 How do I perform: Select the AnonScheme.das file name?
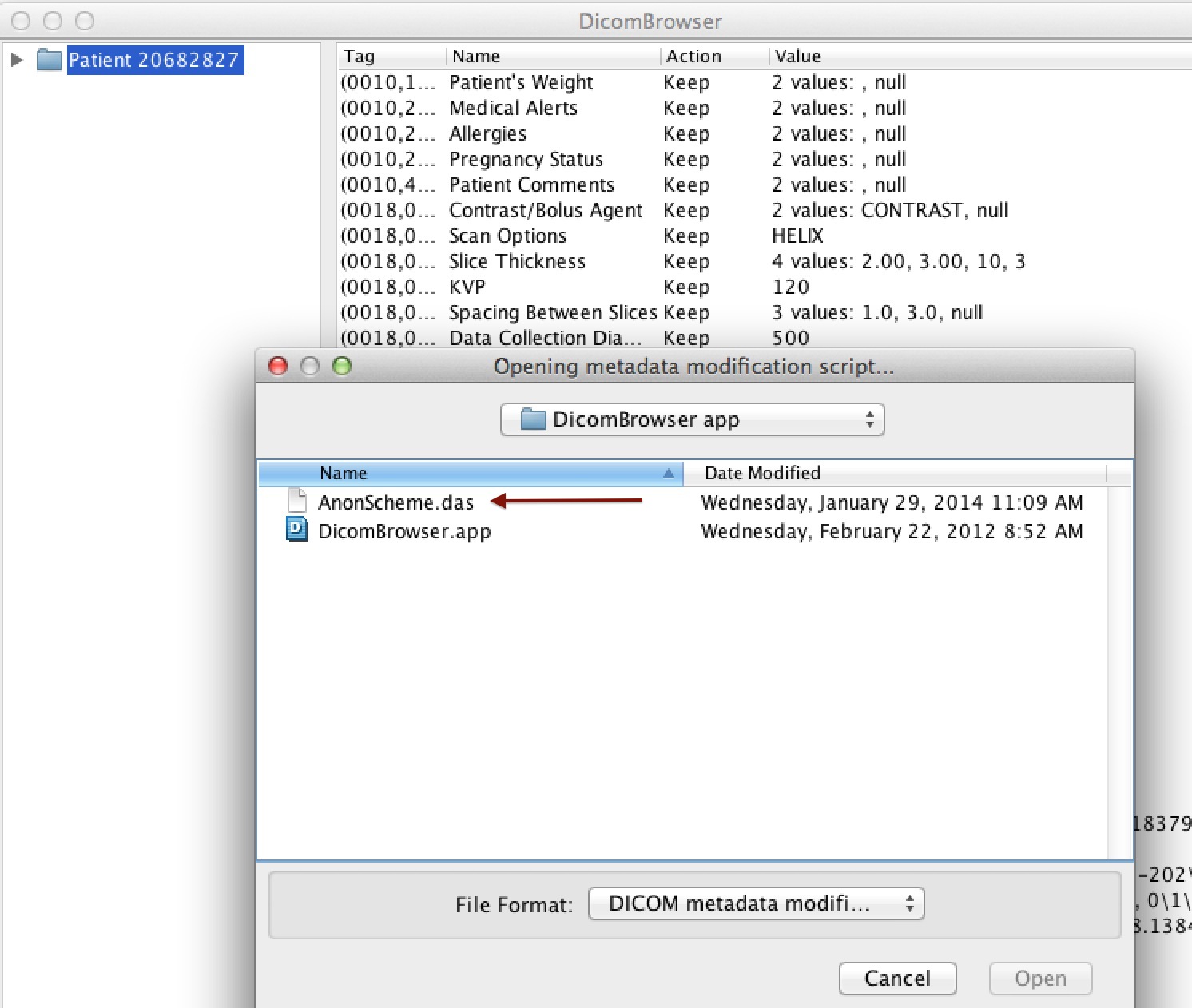395,502
